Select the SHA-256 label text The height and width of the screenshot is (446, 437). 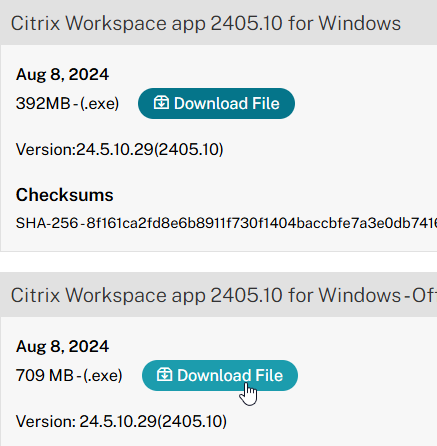[x=47, y=223]
